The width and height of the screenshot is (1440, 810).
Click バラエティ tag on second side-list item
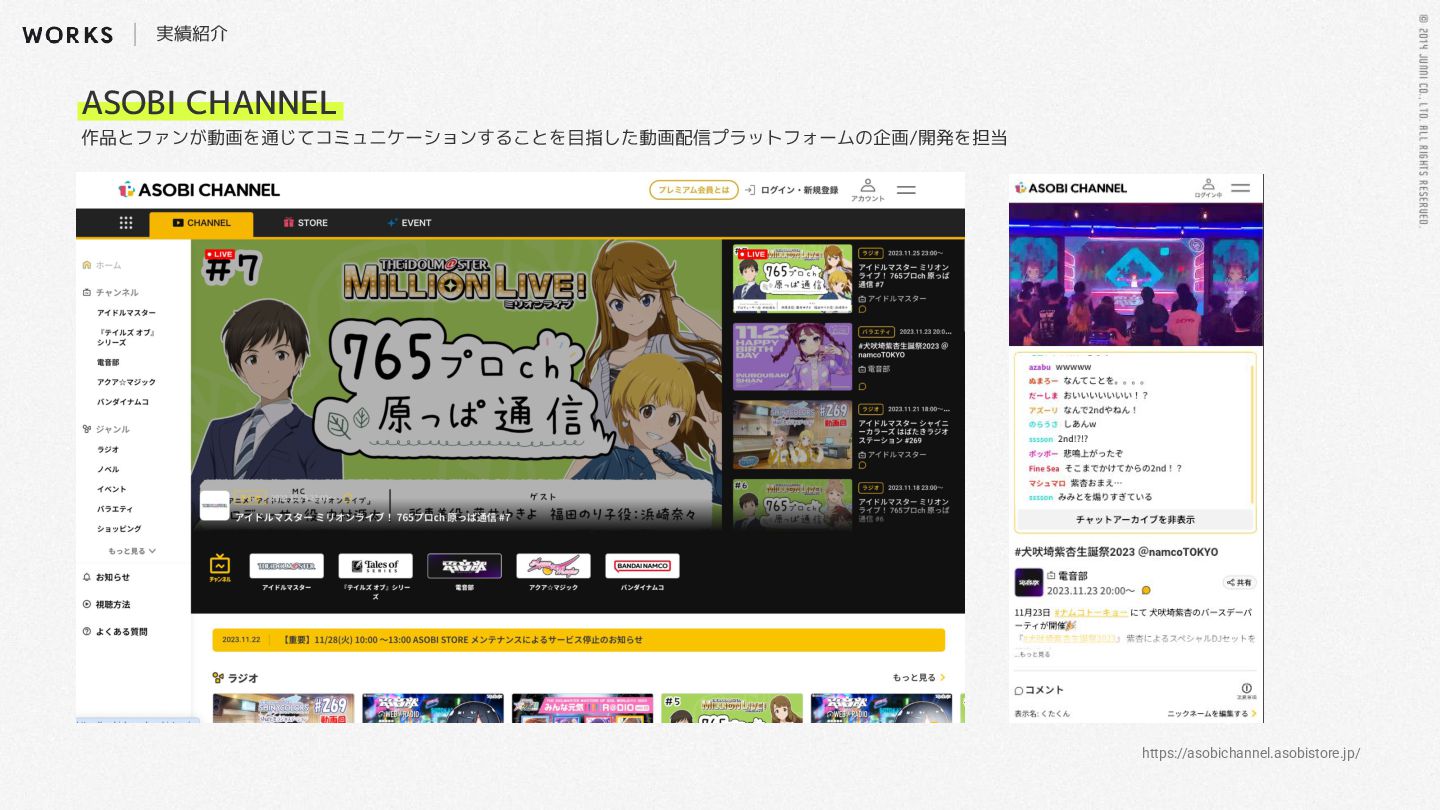[876, 331]
